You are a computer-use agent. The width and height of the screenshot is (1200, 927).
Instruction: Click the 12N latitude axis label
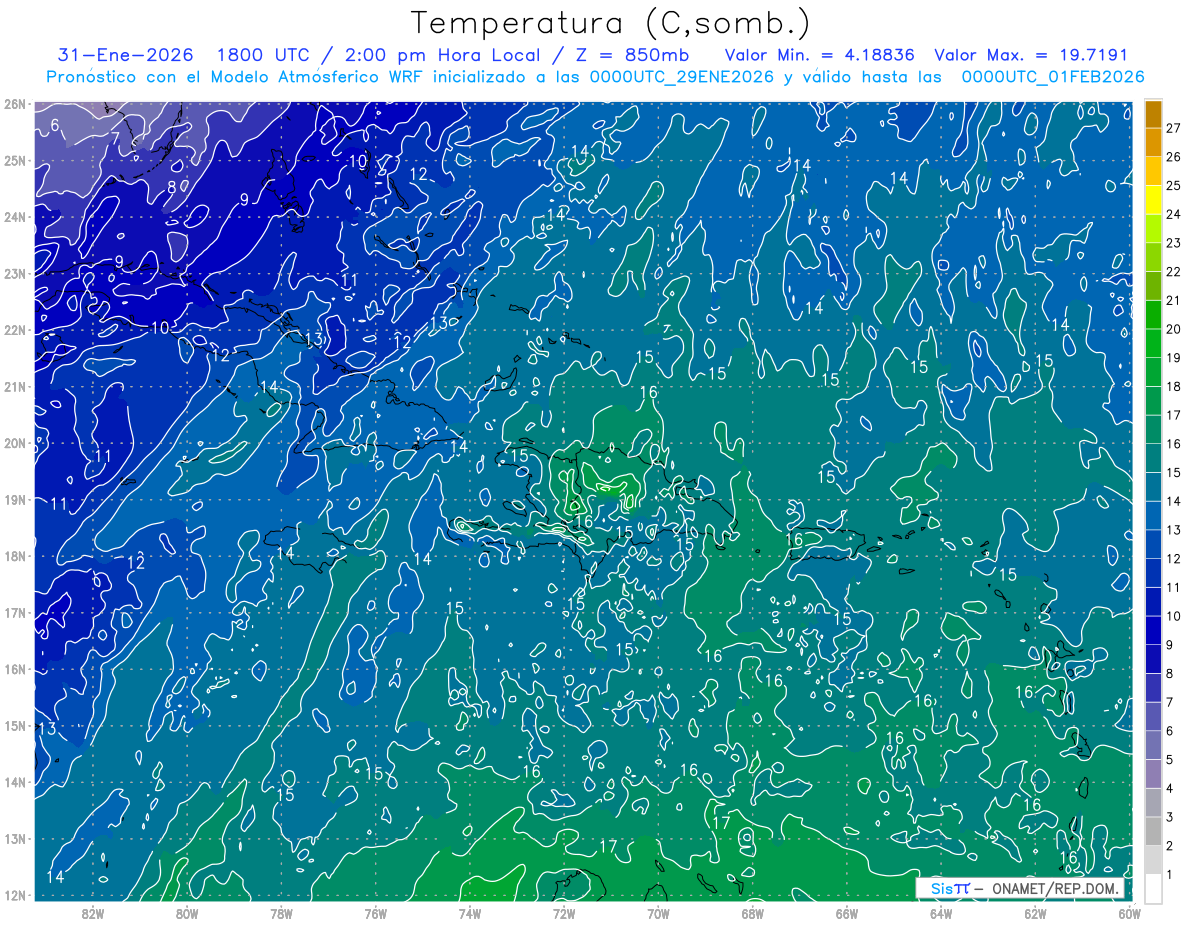(15, 895)
